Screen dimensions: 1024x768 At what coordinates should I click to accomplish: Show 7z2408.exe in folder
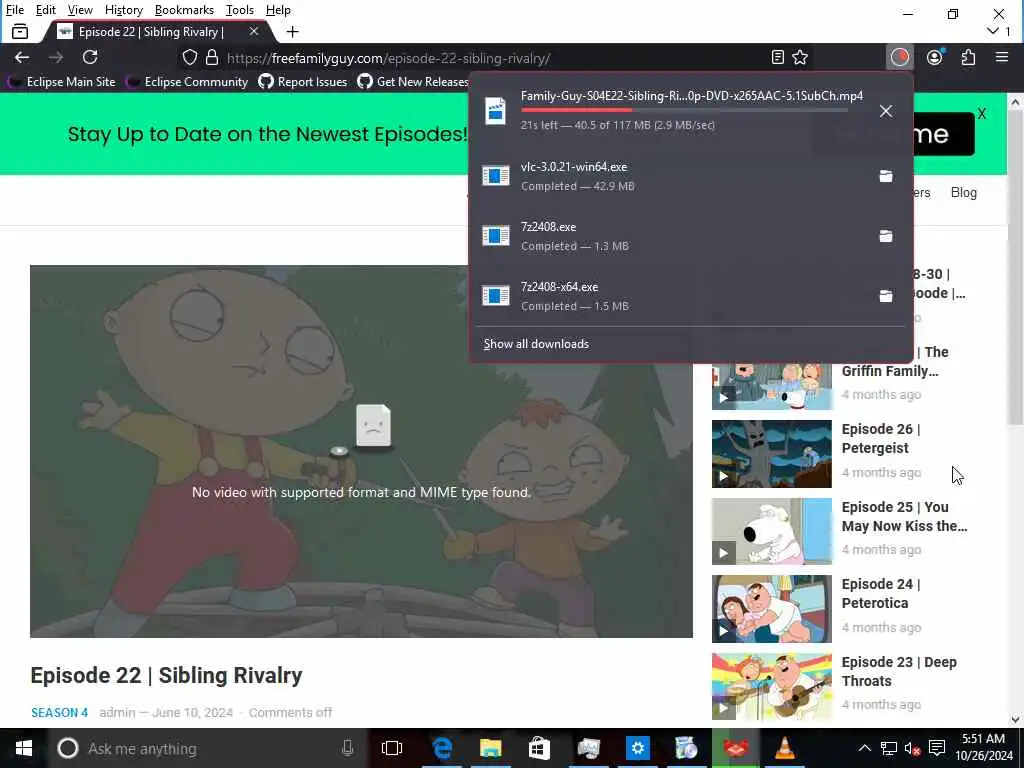tap(886, 236)
